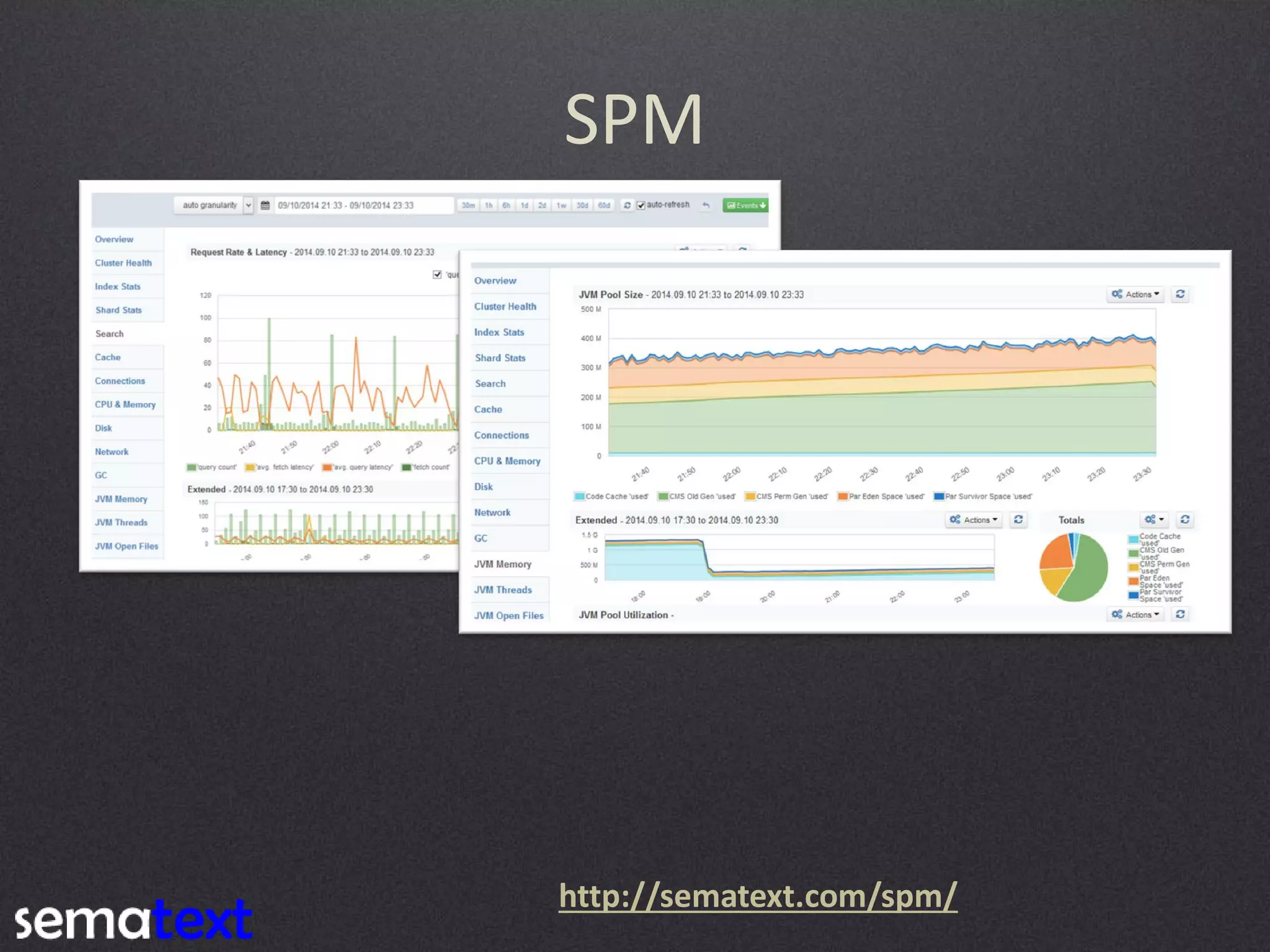Open JVM Open Files in back window sidebar
The height and width of the screenshot is (952, 1270).
coord(127,546)
